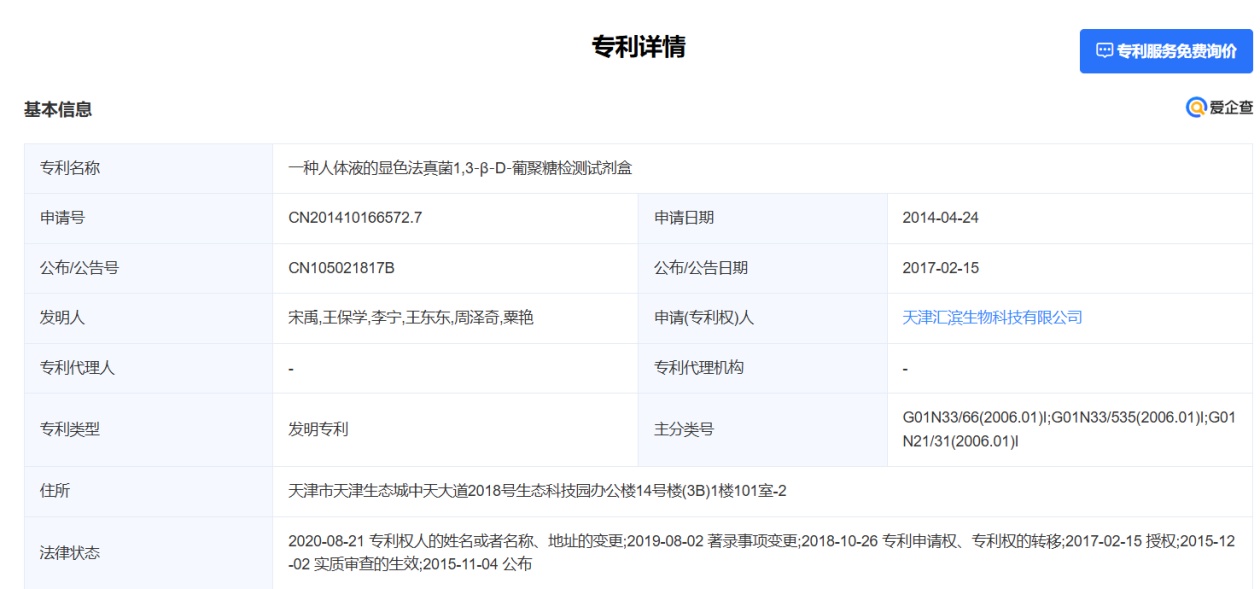1260x589 pixels.
Task: Click the 基本信息 section heading
Action: point(59,109)
